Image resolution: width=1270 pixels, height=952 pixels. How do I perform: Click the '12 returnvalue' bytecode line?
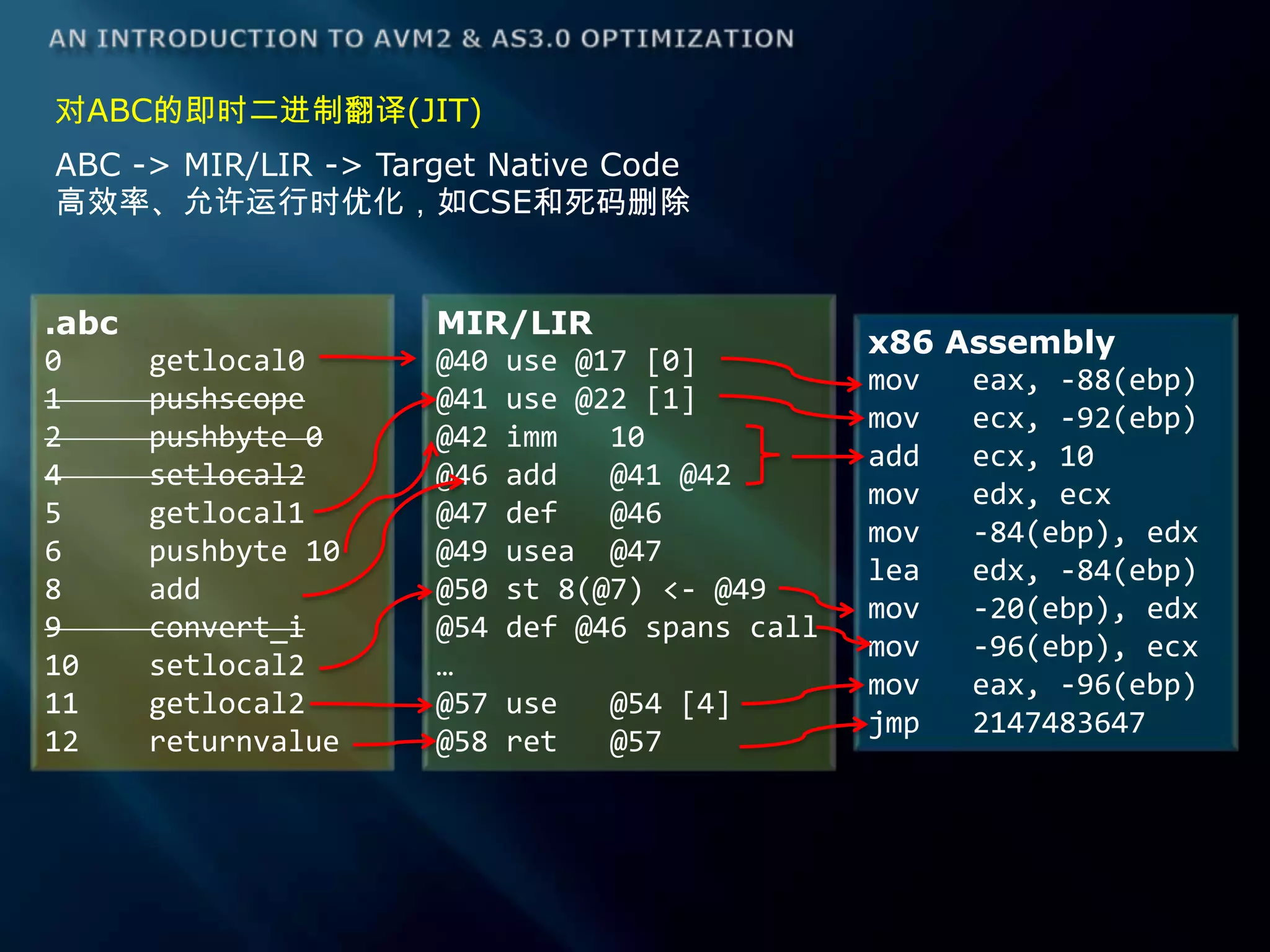pos(192,742)
